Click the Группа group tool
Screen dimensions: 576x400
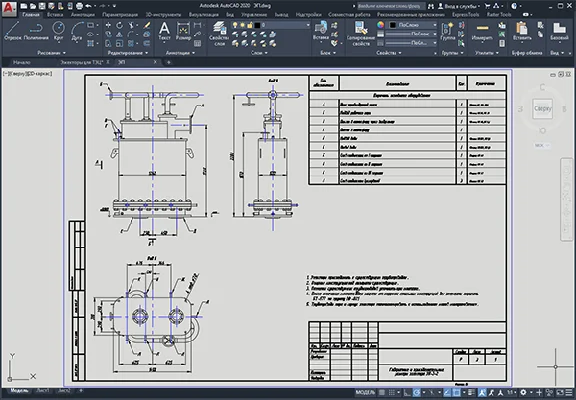(447, 31)
